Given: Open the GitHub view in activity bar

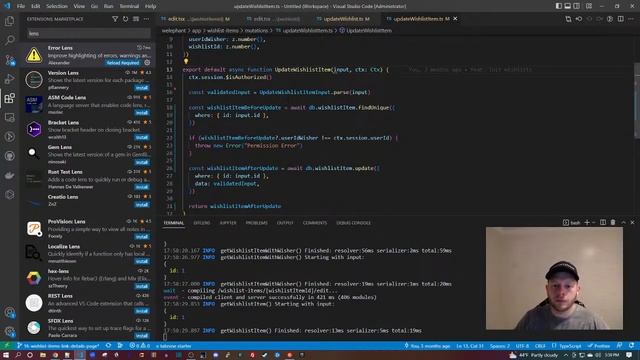Looking at the screenshot, I should click(9, 156).
